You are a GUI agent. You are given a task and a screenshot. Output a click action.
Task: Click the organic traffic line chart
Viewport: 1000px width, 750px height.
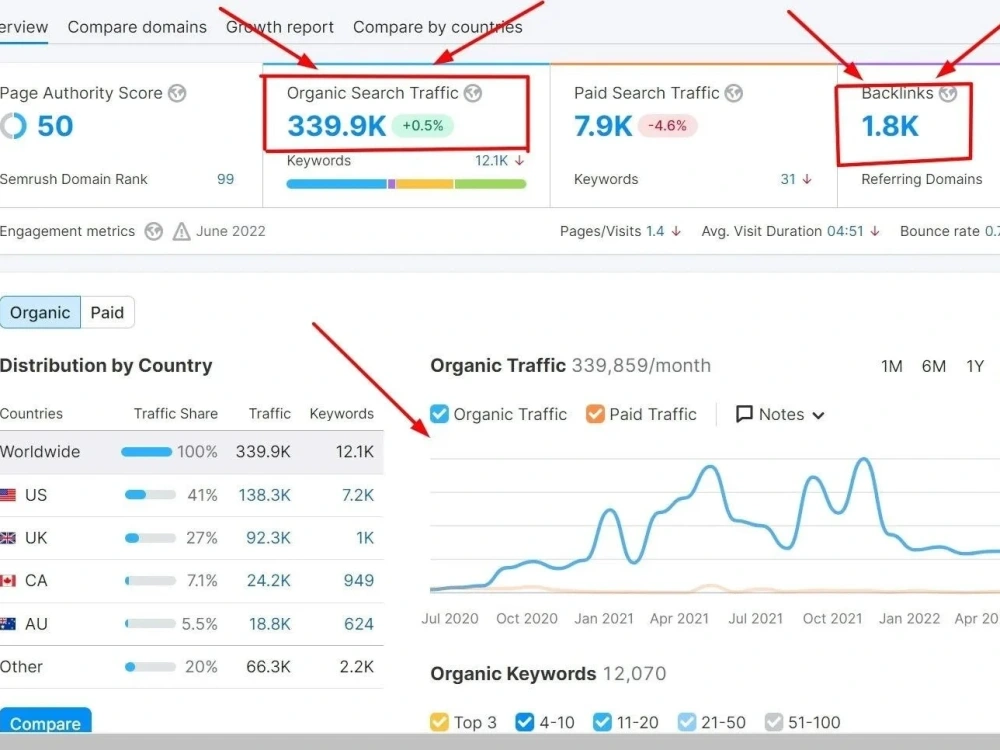tap(714, 526)
